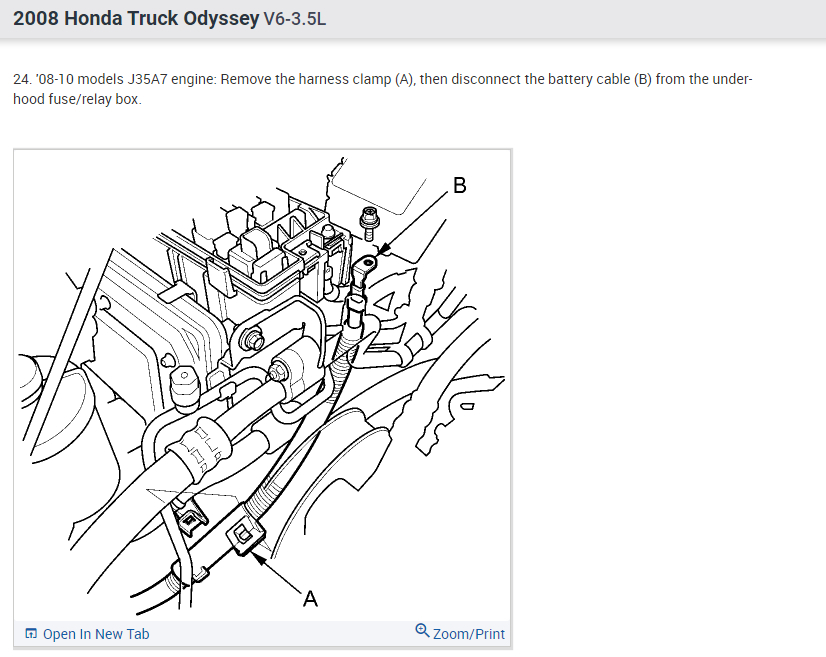Image resolution: width=826 pixels, height=657 pixels.
Task: Click the ribbed hose coupling in diagram
Action: 205,445
